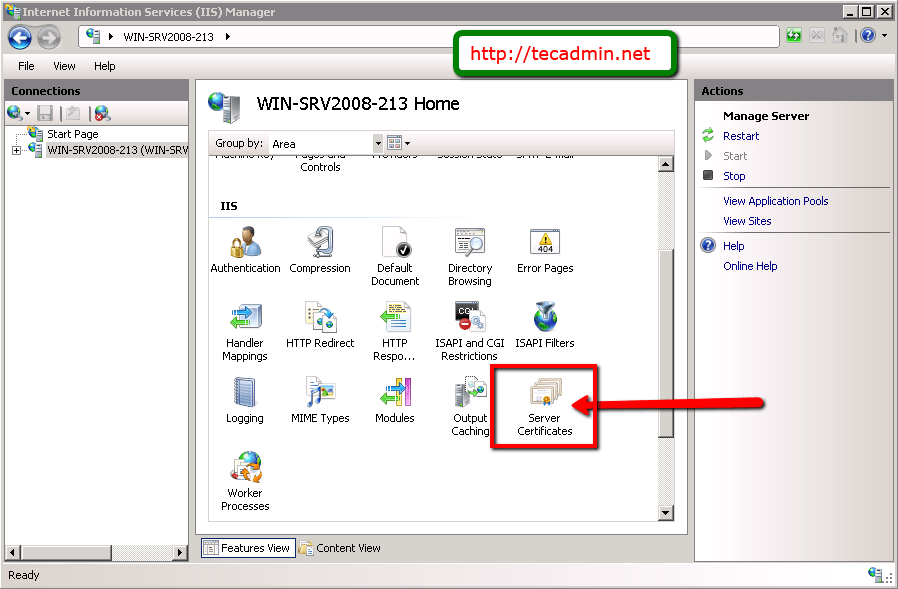Open the Directory Browsing feature
898x589 pixels.
pos(470,248)
